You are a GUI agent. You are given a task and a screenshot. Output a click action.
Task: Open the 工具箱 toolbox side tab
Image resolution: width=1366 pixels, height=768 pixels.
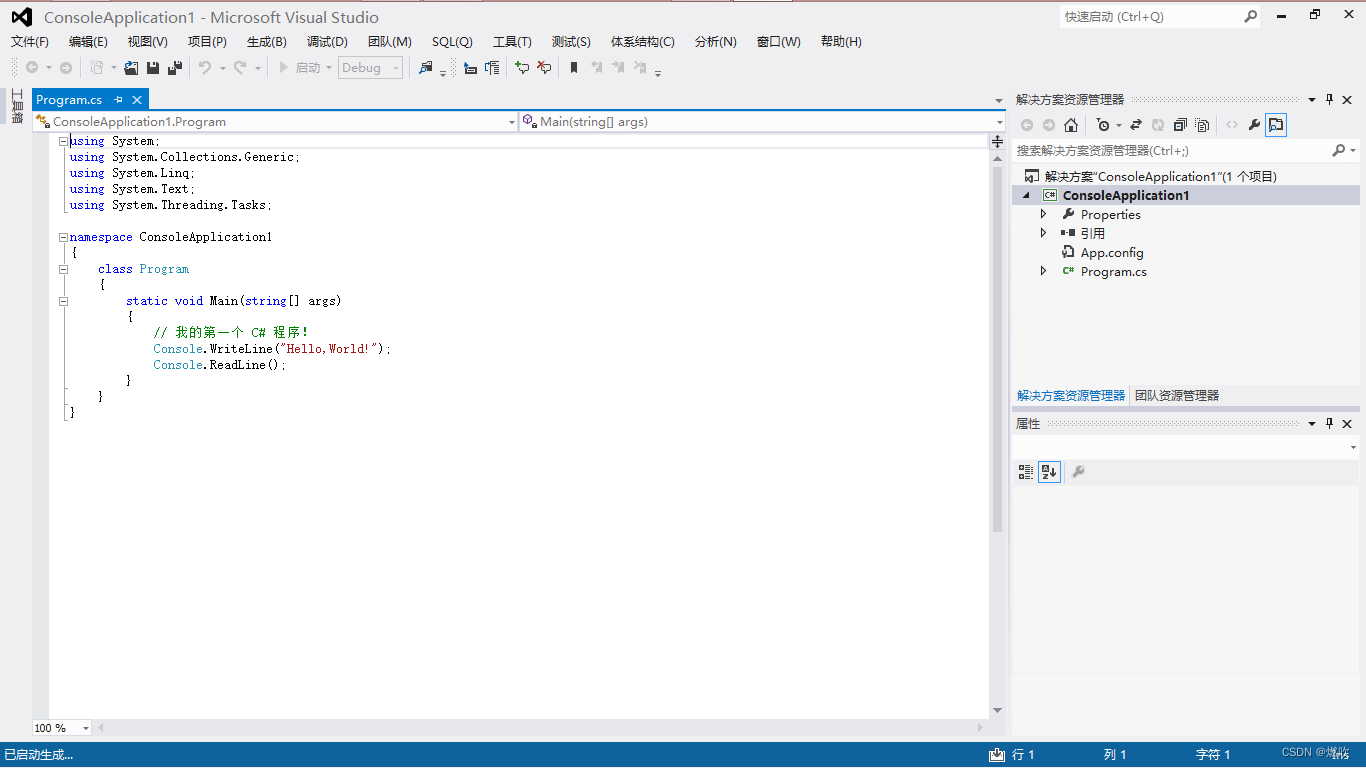coord(17,107)
